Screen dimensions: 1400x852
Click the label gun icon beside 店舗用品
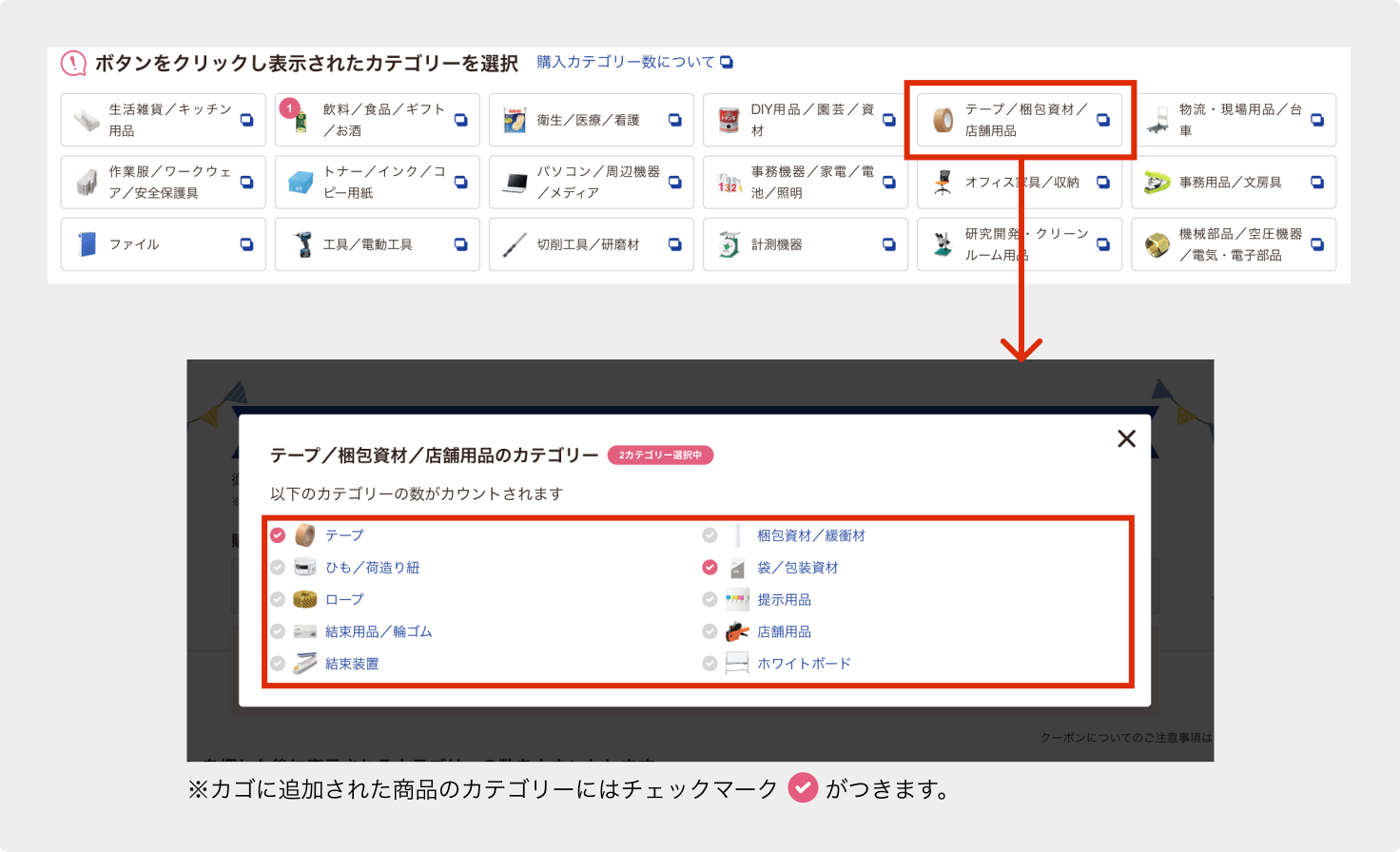(x=737, y=631)
